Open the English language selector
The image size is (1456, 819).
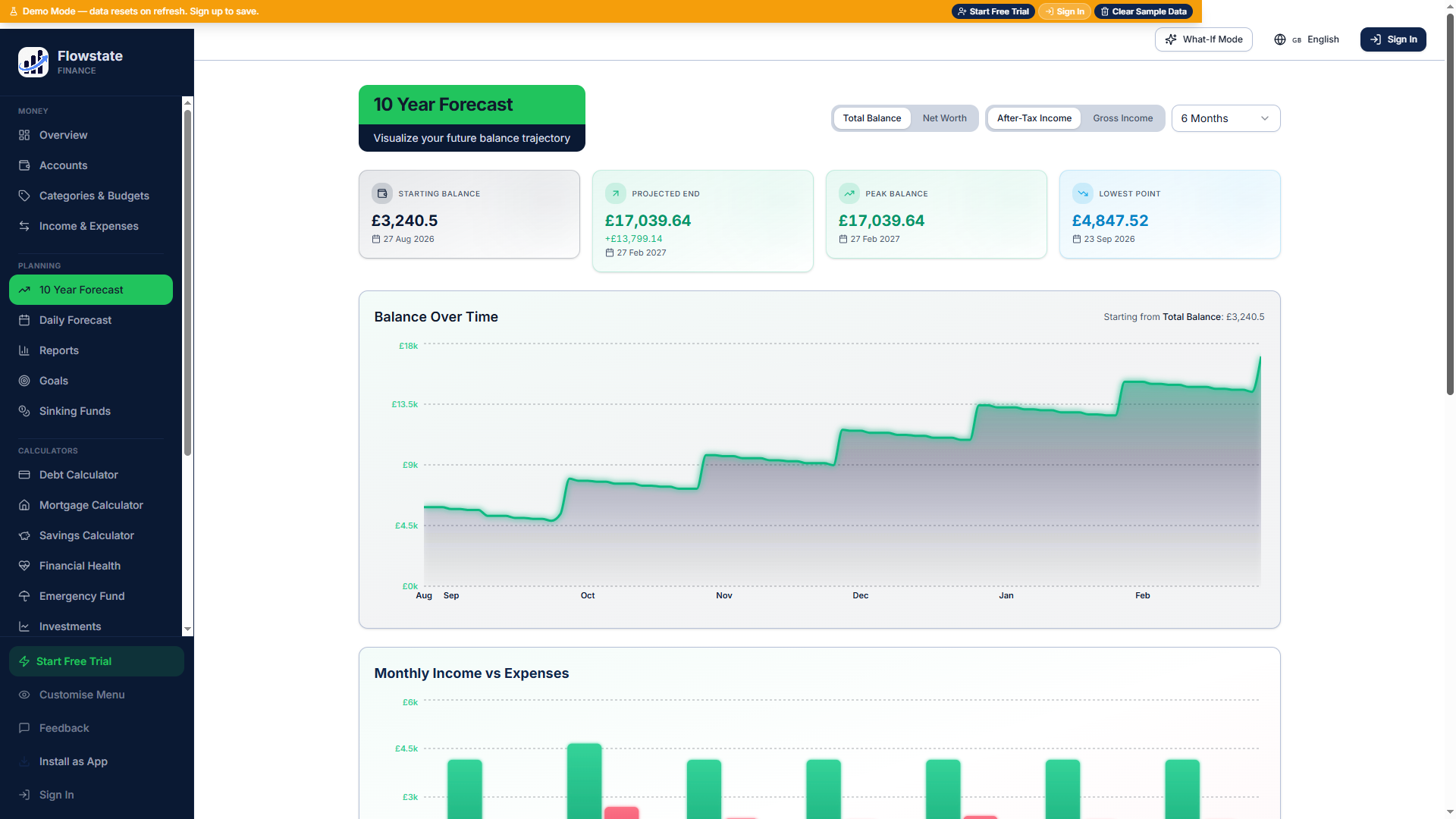coord(1307,39)
